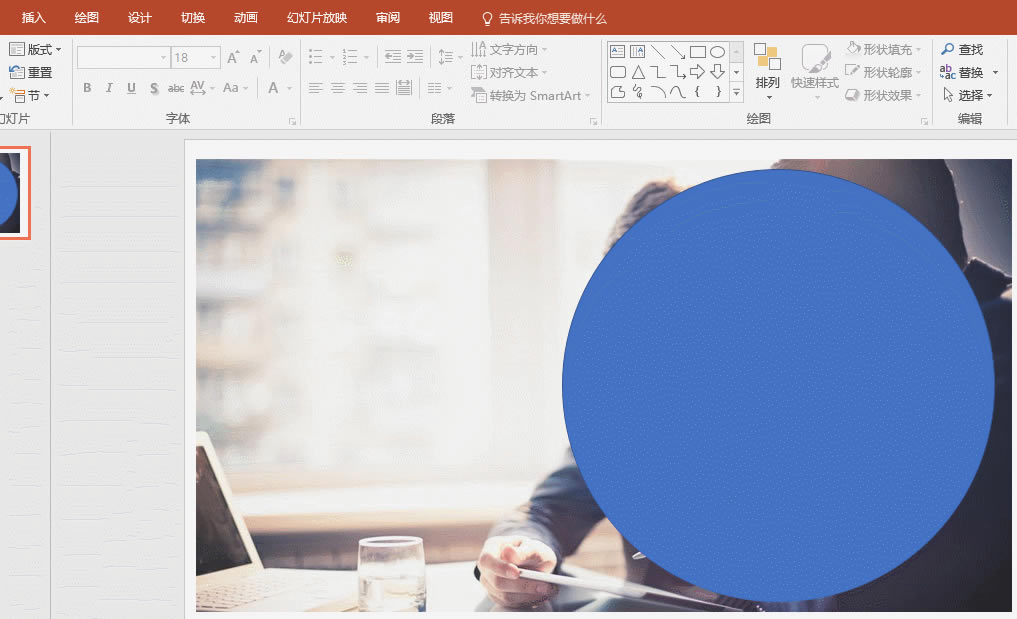Open the font size 18 dropdown
This screenshot has height=619, width=1017.
213,58
